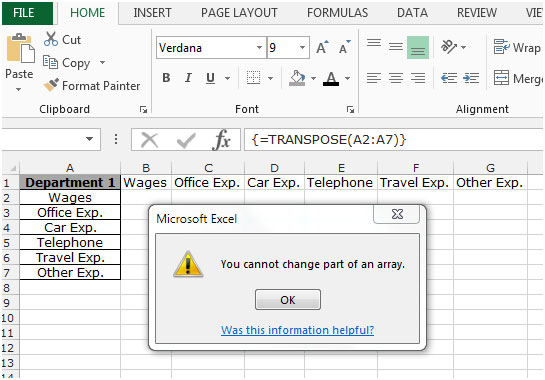Click the Increase Indent icon

[x=471, y=78]
